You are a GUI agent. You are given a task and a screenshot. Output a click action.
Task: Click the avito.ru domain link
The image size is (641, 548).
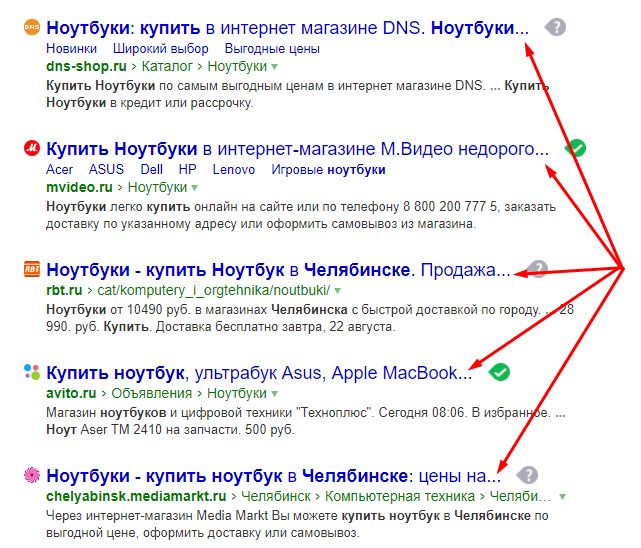(x=71, y=393)
